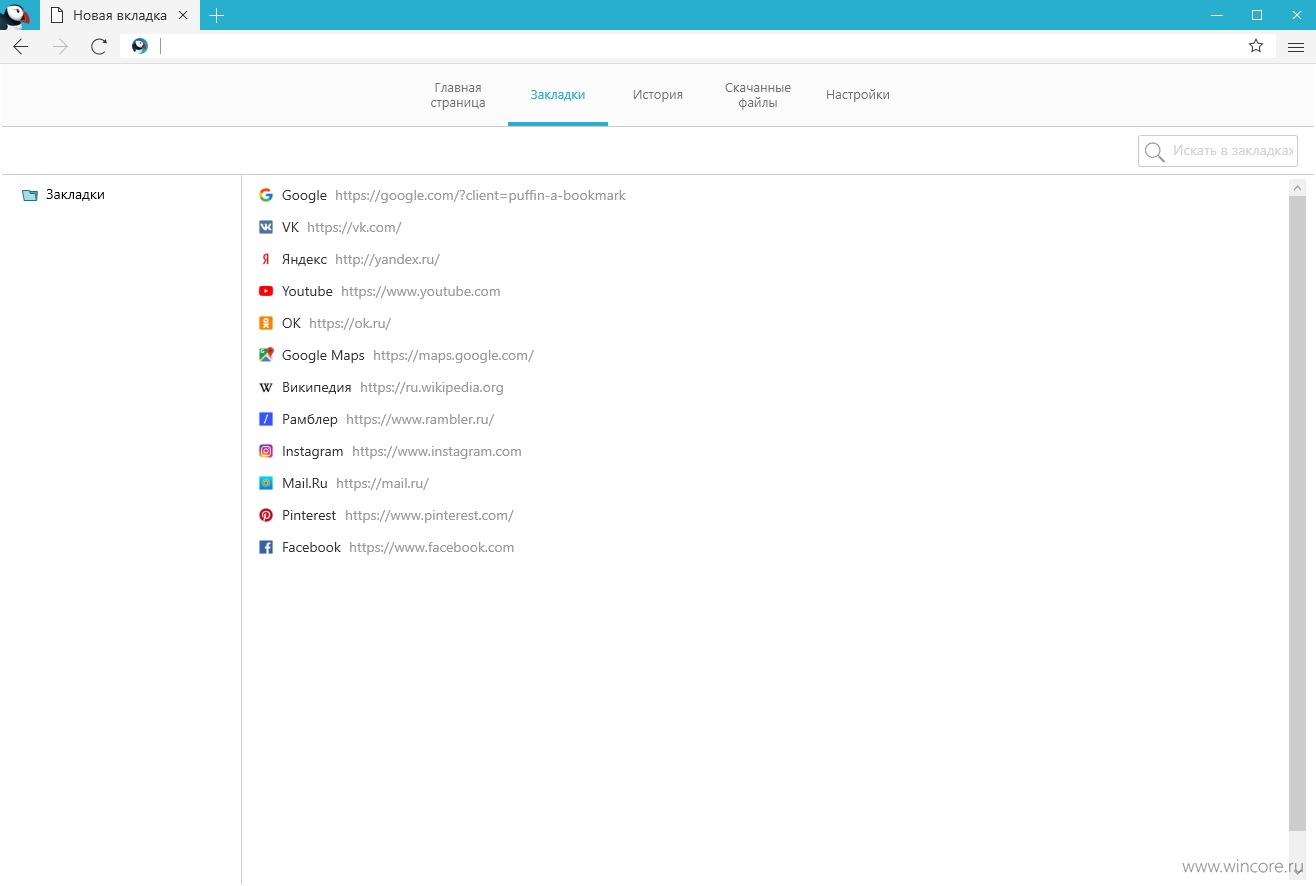This screenshot has width=1316, height=886.
Task: Open the Google Maps bookmark
Action: 323,355
